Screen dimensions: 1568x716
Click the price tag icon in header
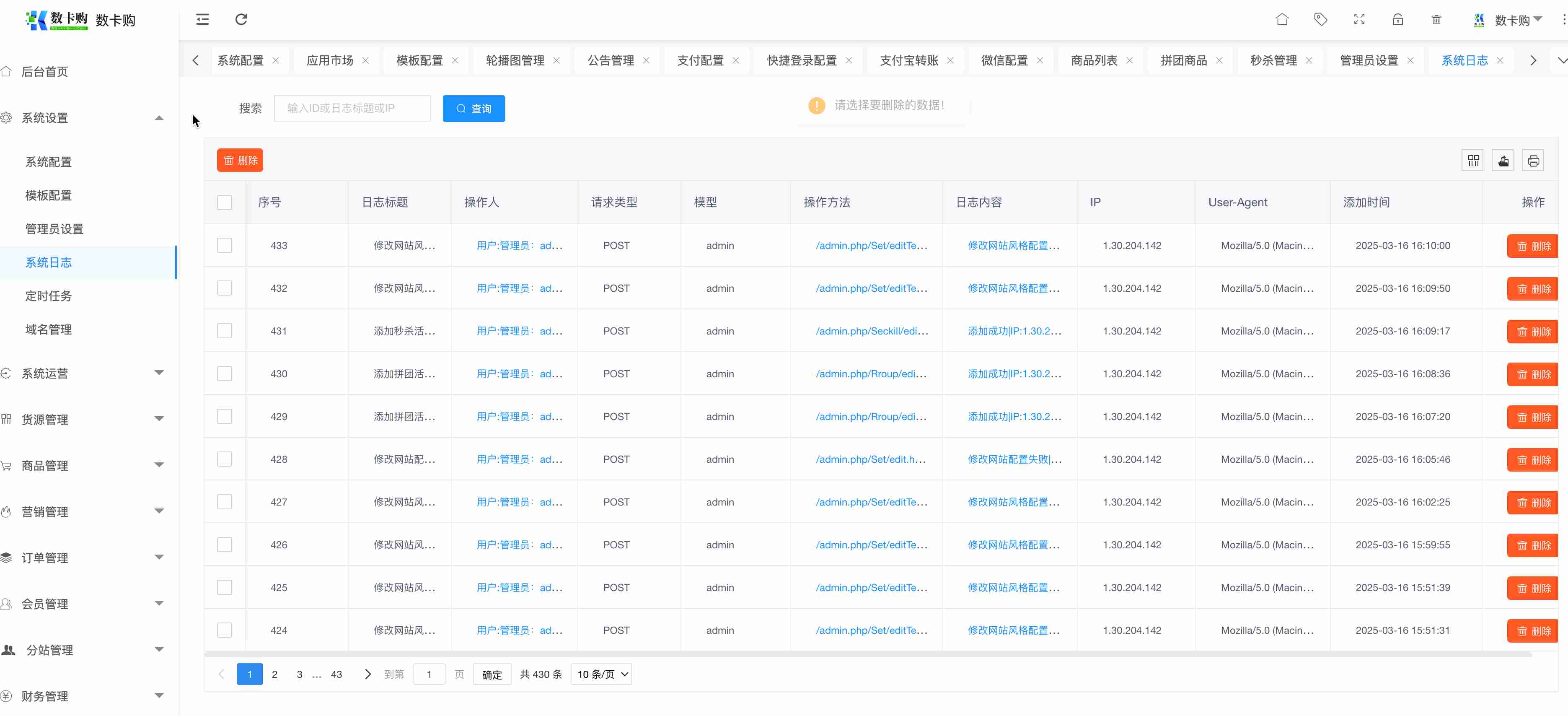click(x=1320, y=19)
